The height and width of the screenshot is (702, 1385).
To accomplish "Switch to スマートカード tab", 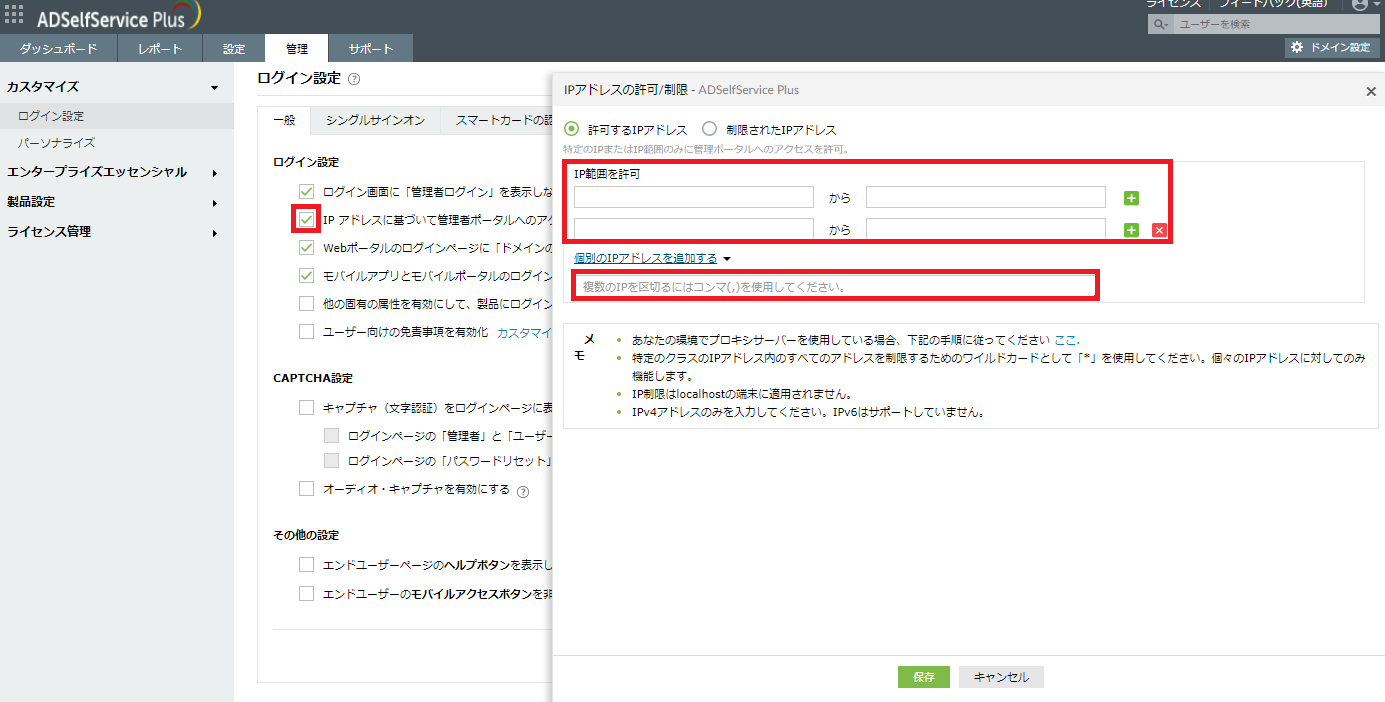I will pyautogui.click(x=498, y=120).
